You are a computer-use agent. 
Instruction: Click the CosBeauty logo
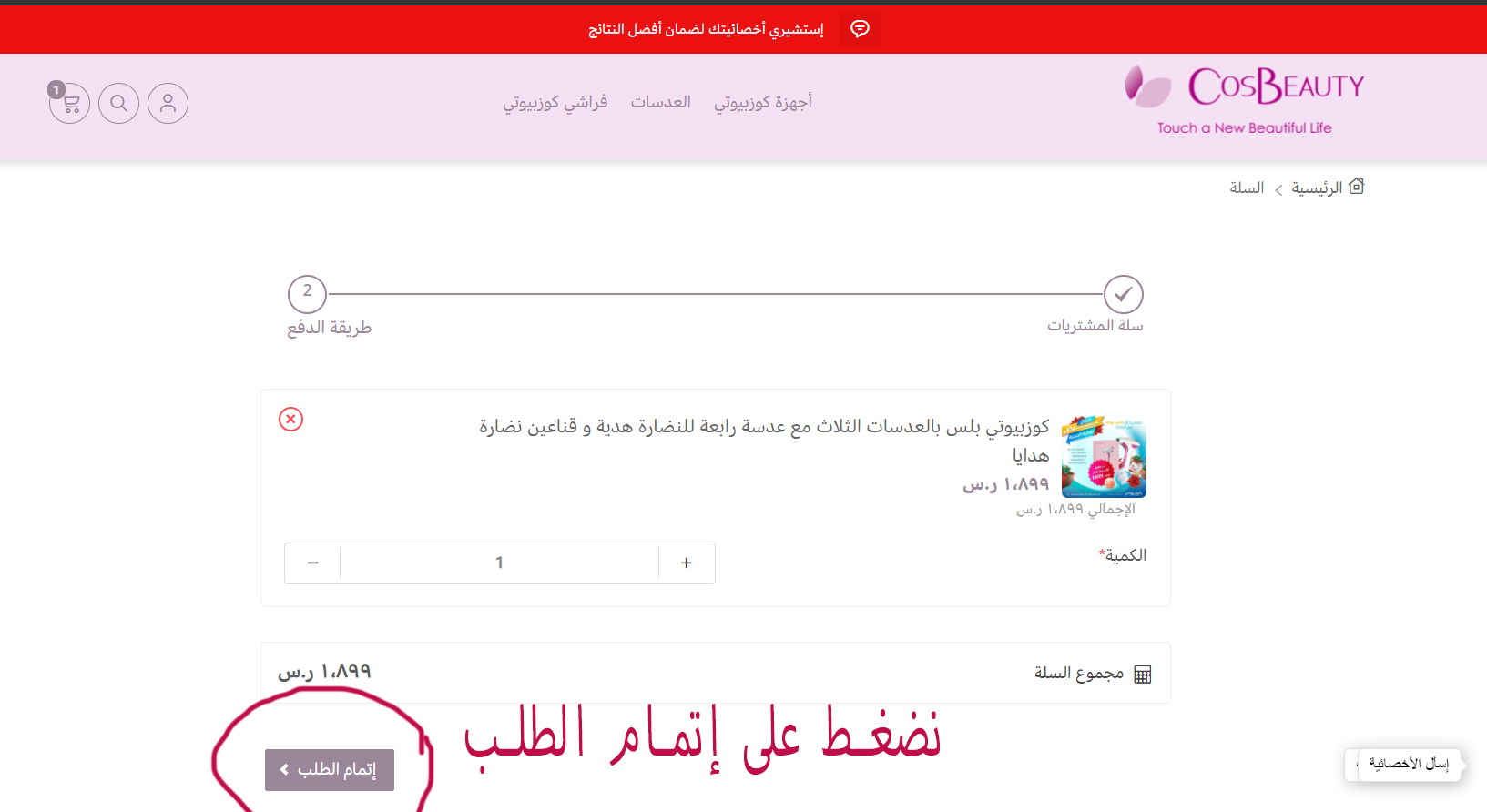[x=1245, y=100]
